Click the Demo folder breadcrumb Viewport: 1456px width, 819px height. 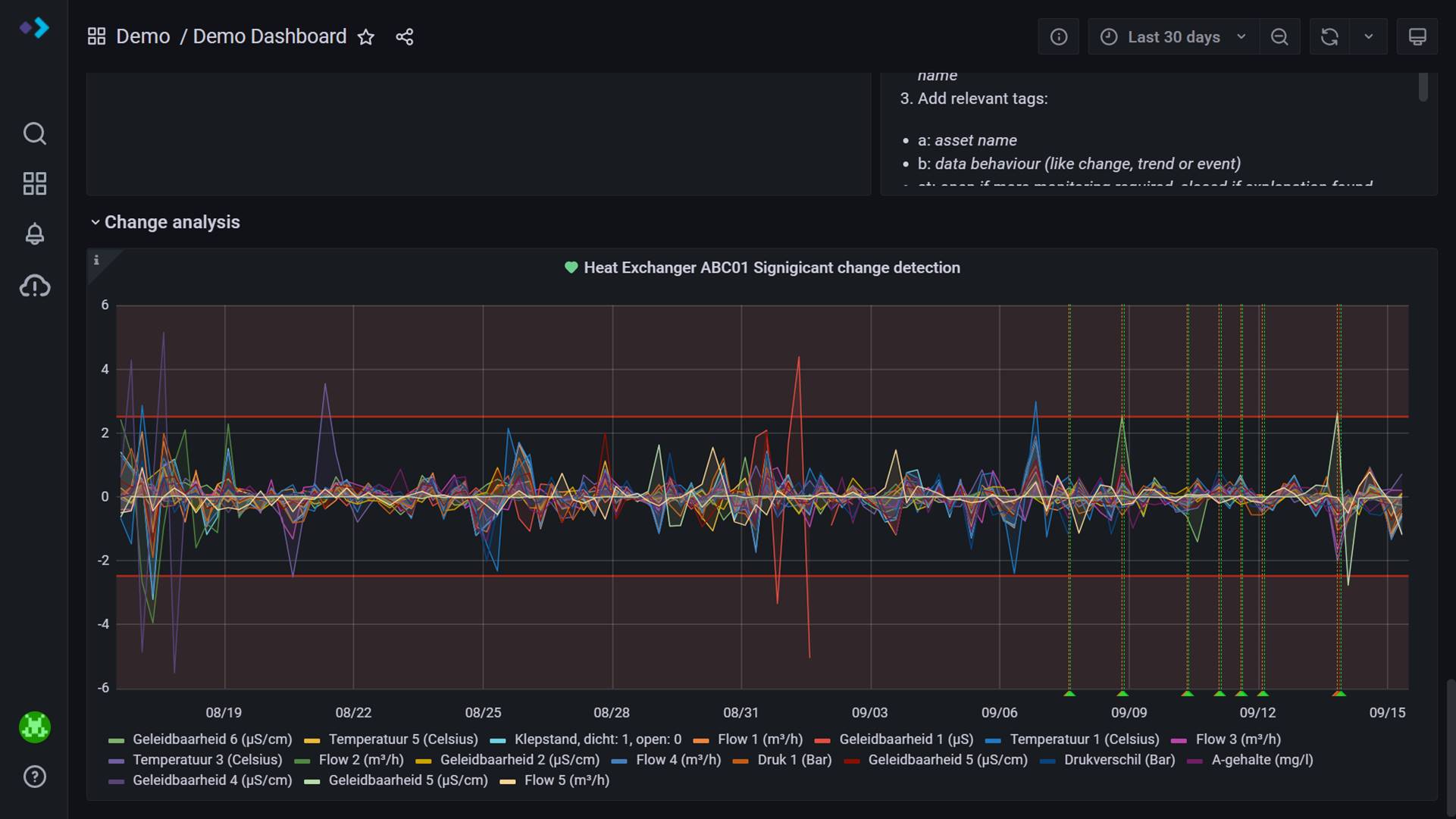(142, 37)
